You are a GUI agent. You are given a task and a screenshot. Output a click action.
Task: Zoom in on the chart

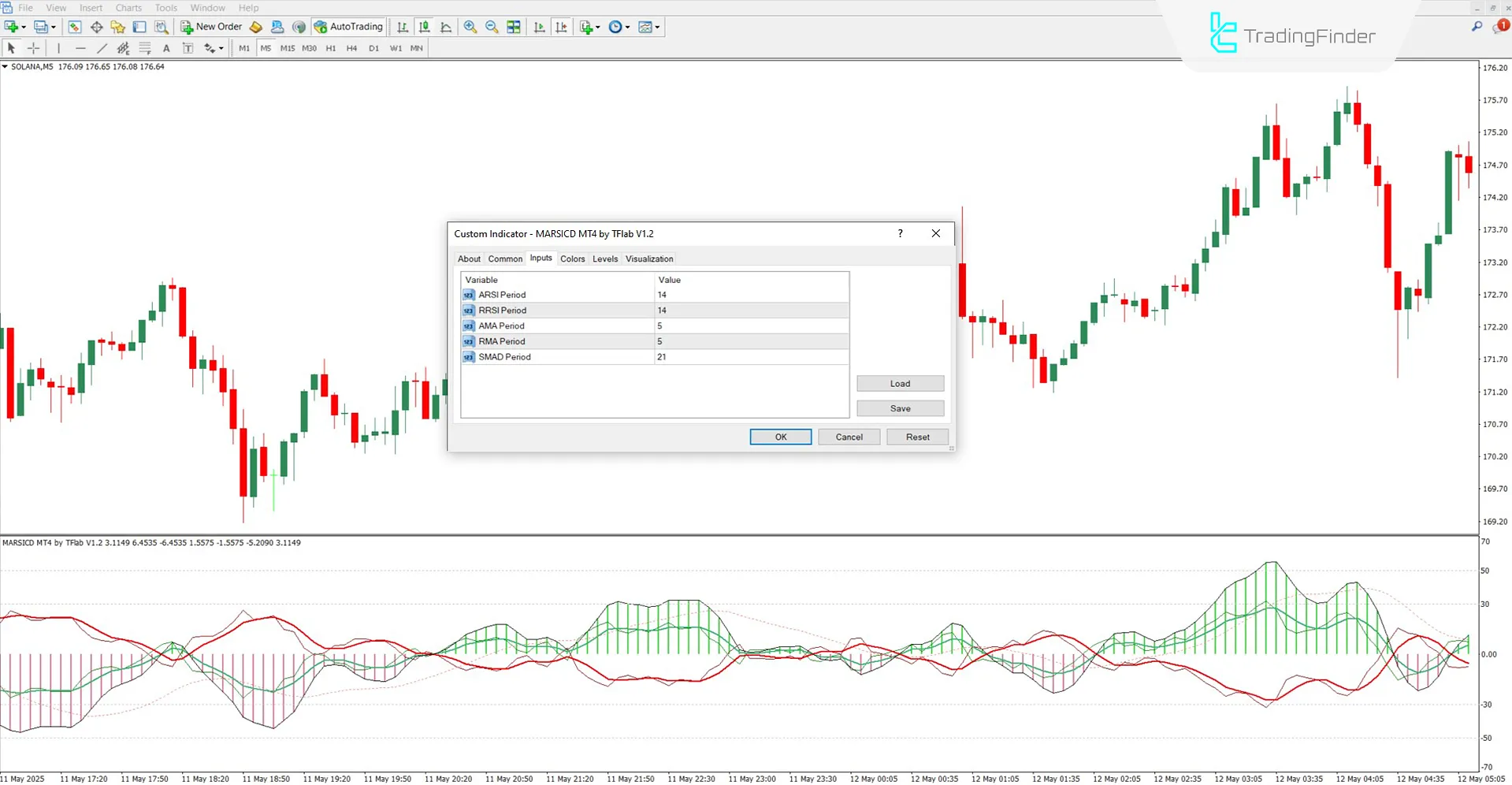470,26
